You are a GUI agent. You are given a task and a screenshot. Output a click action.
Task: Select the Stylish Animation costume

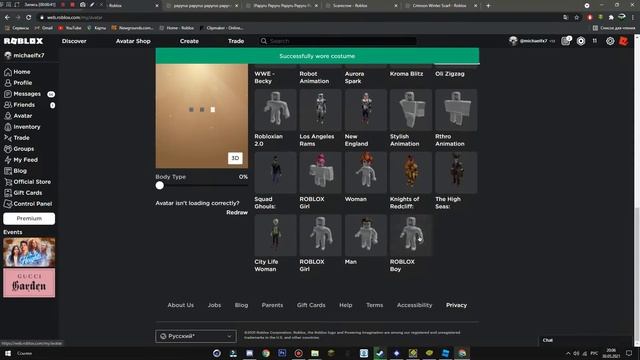(x=411, y=110)
